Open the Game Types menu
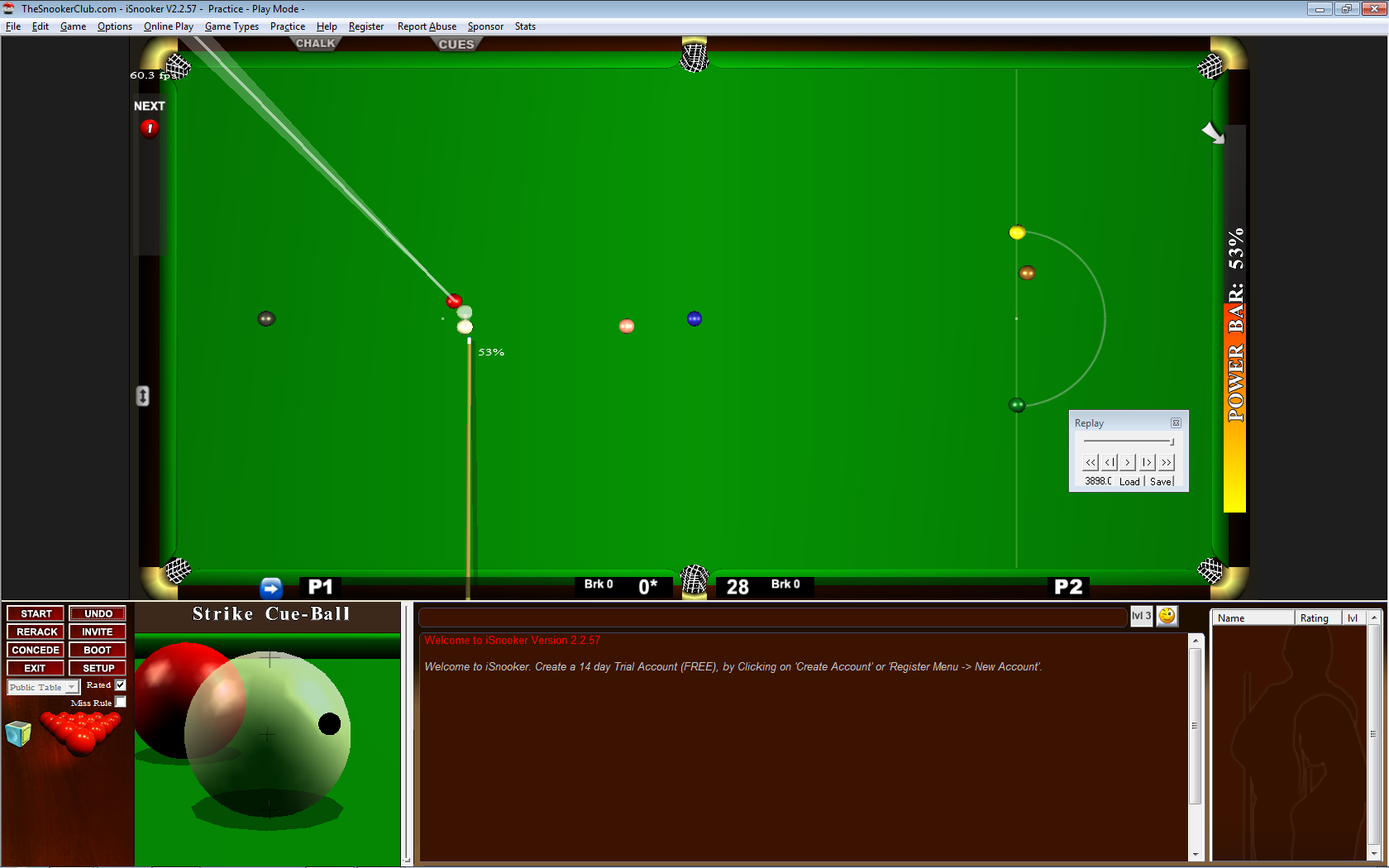Viewport: 1389px width, 868px height. click(231, 26)
